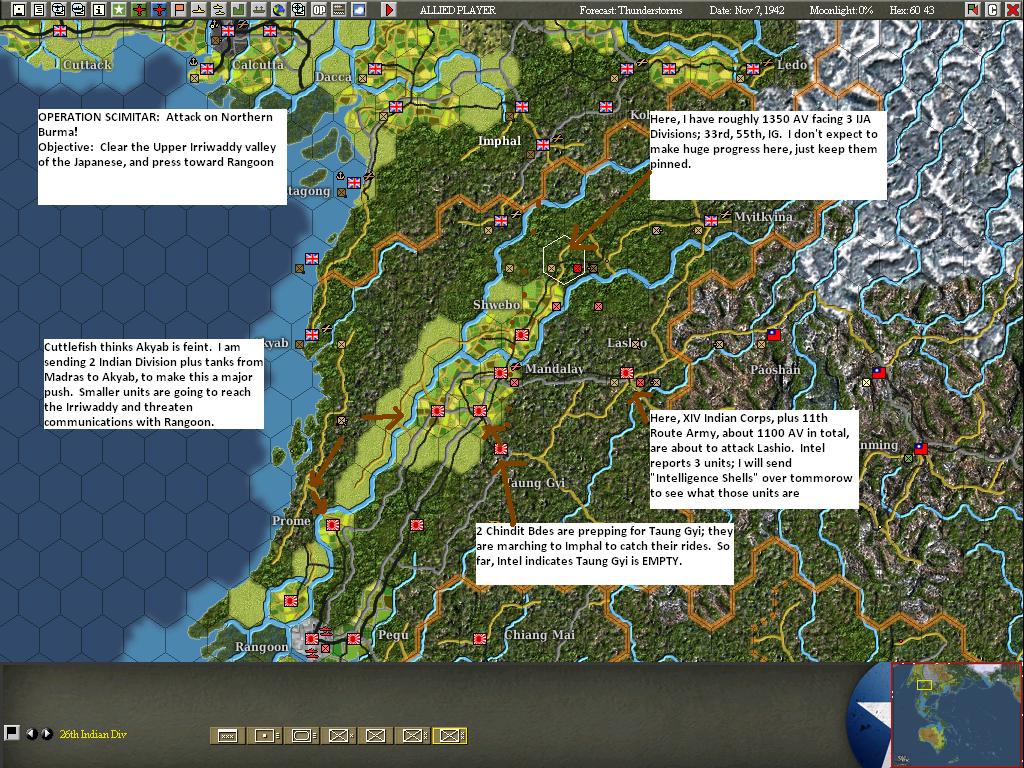Click the Imphal city label
Image resolution: width=1024 pixels, height=768 pixels.
500,140
